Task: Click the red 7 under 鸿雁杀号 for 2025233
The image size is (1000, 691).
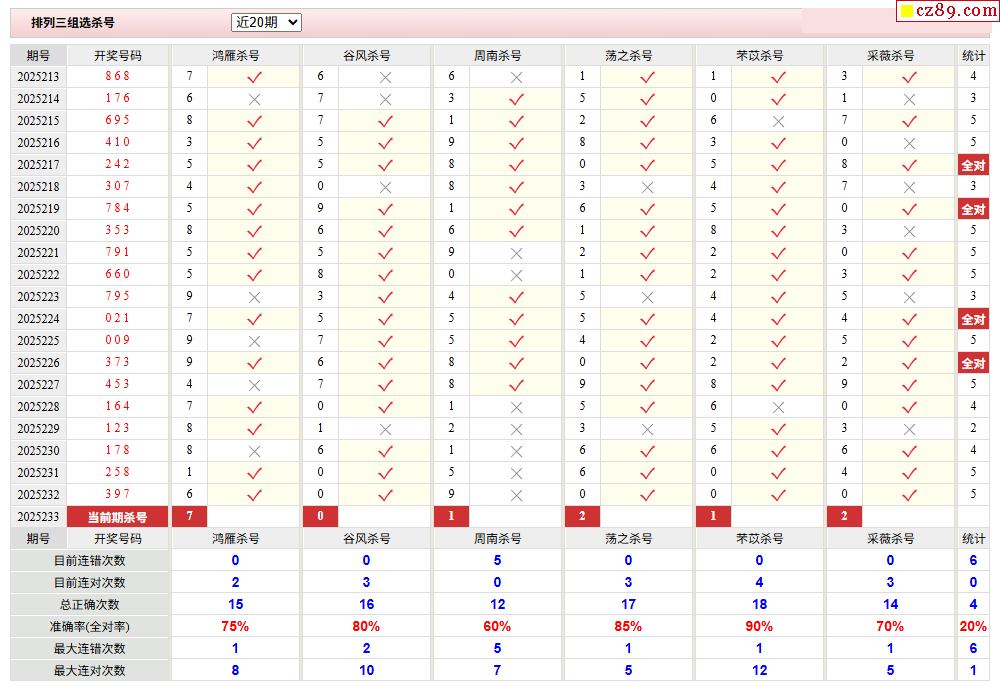Action: point(189,516)
